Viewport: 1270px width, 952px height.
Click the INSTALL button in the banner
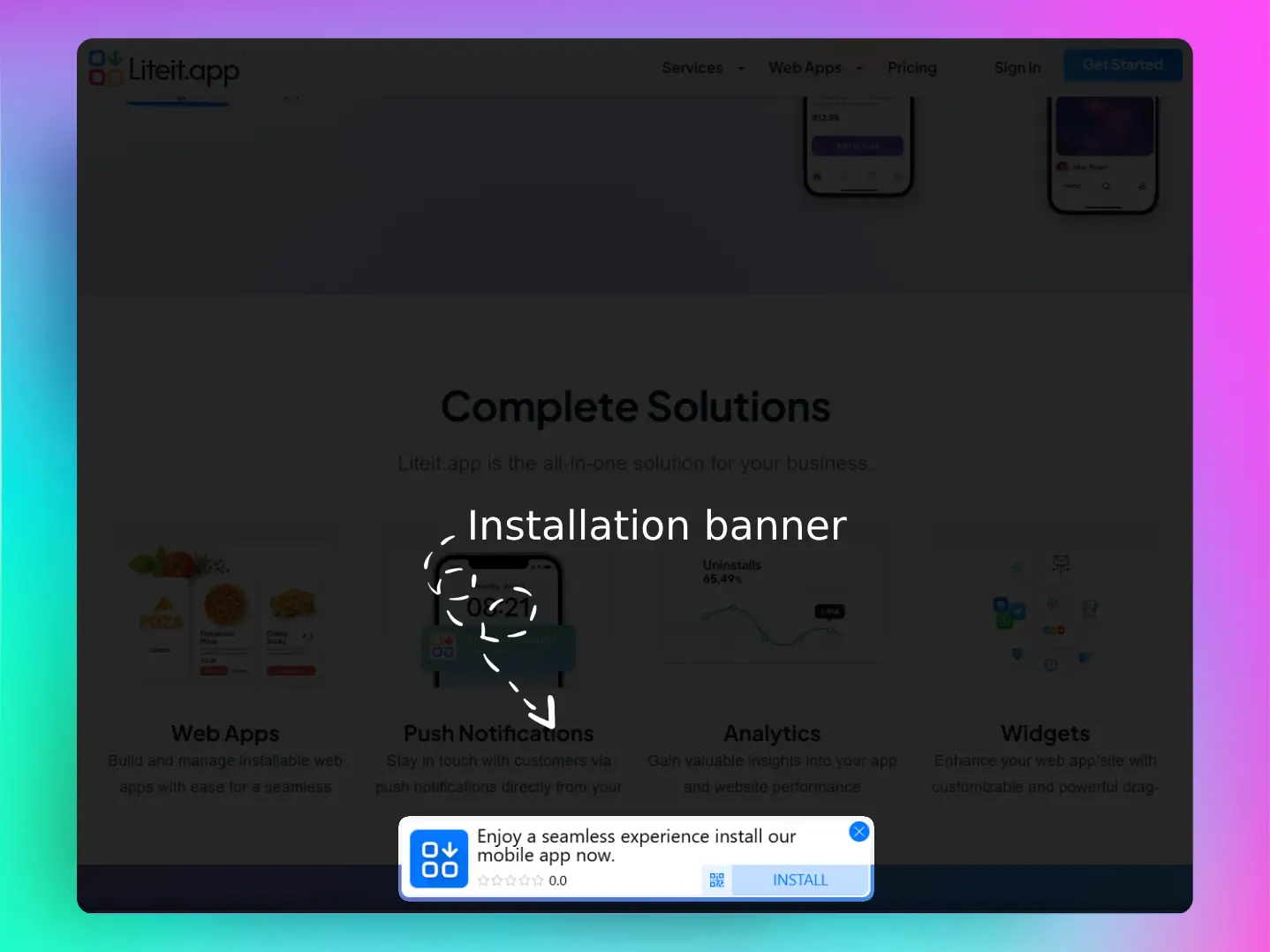(x=800, y=880)
